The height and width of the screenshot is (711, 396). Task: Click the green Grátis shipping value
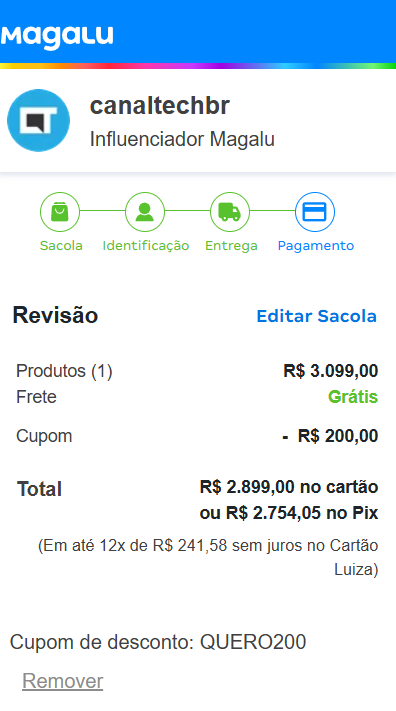click(x=353, y=397)
